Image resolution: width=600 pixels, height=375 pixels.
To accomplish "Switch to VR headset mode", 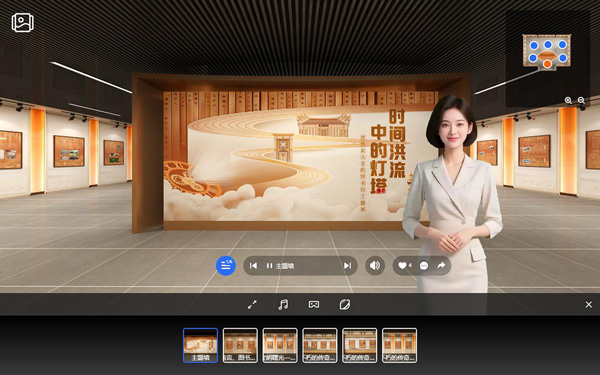I will coord(314,305).
